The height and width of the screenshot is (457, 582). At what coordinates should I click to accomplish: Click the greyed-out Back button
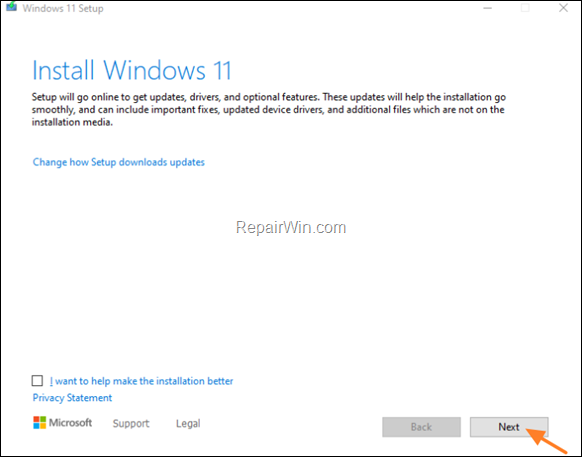(x=421, y=427)
